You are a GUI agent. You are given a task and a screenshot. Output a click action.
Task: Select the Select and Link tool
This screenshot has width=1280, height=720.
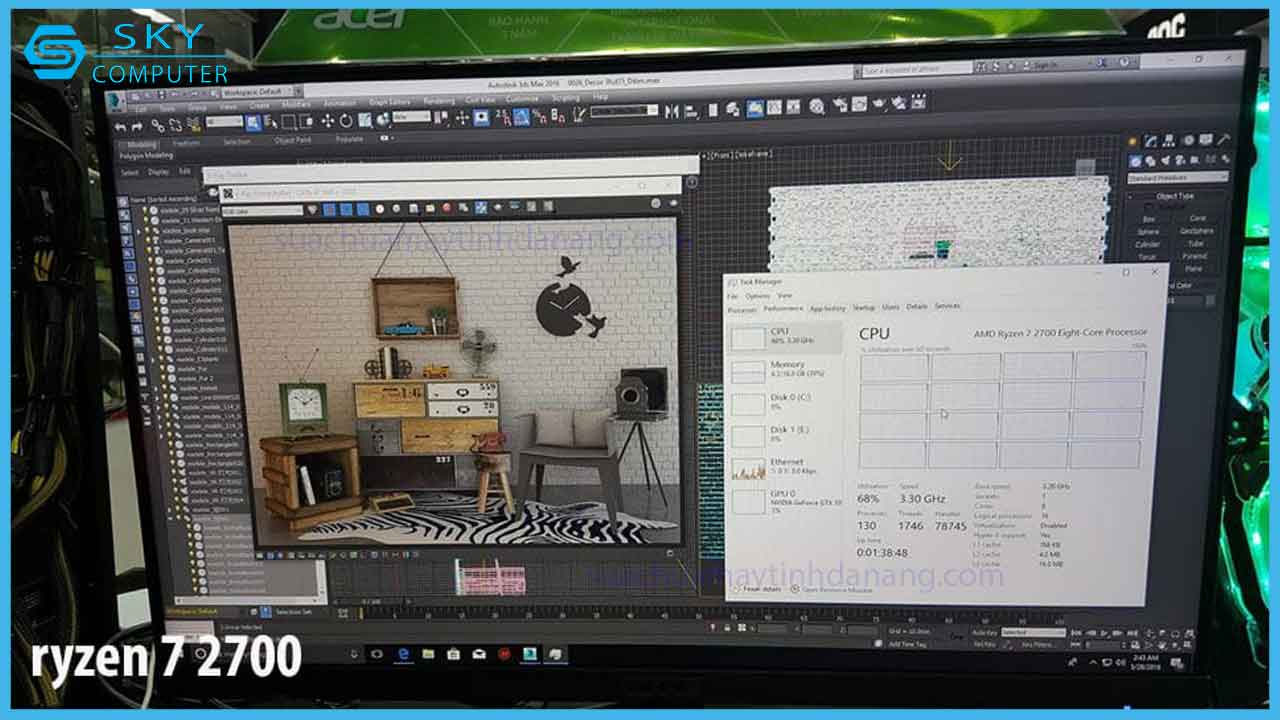click(x=158, y=126)
